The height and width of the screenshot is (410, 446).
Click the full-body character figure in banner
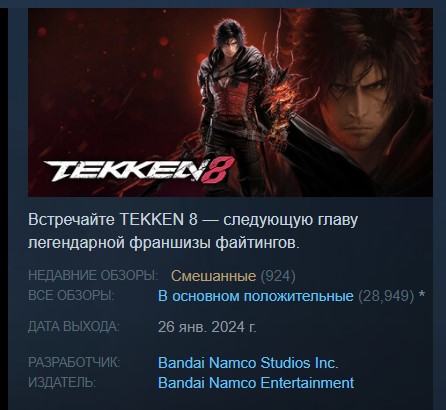(x=230, y=100)
